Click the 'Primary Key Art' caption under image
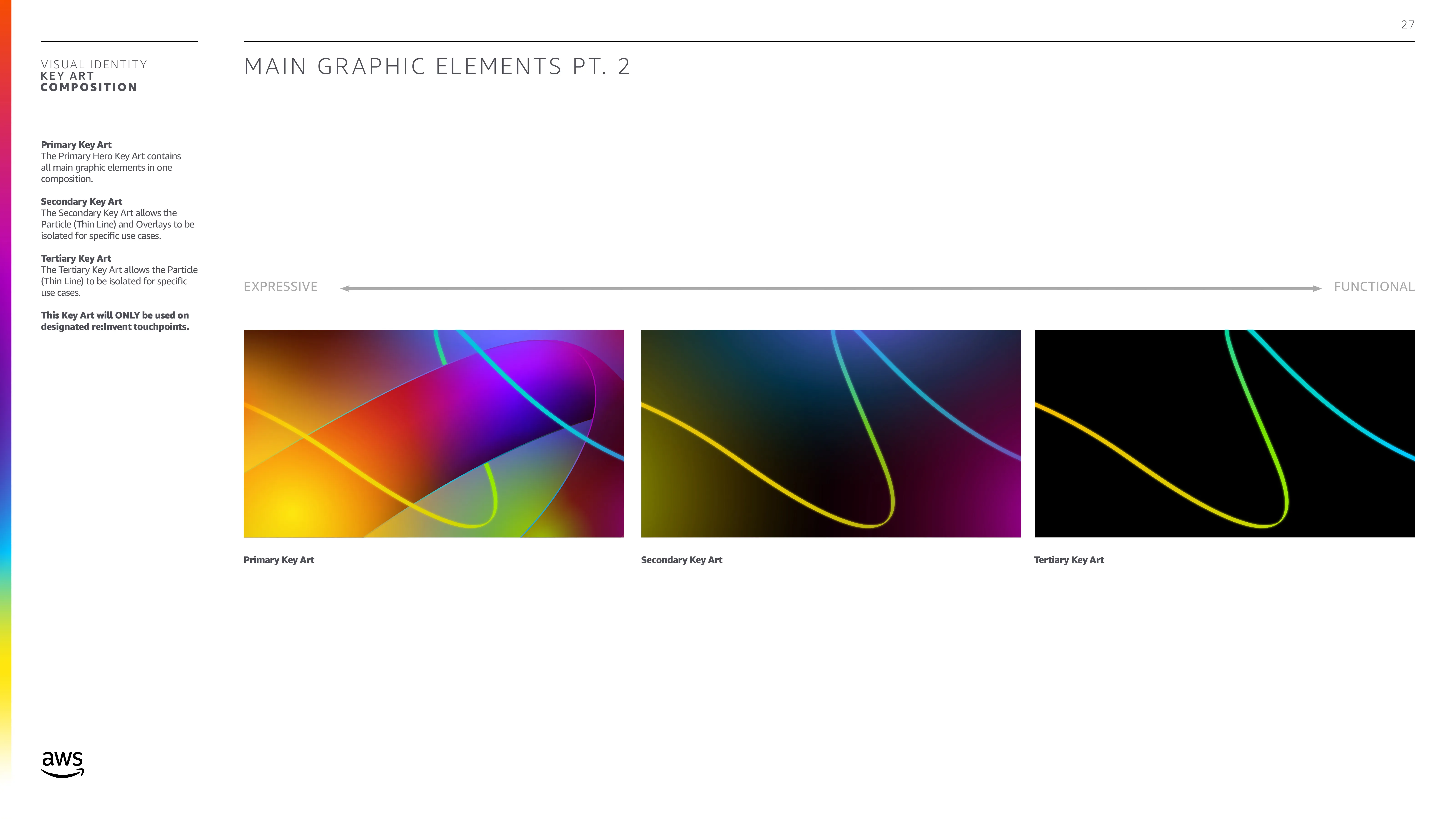Viewport: 1456px width, 819px height. pos(279,560)
